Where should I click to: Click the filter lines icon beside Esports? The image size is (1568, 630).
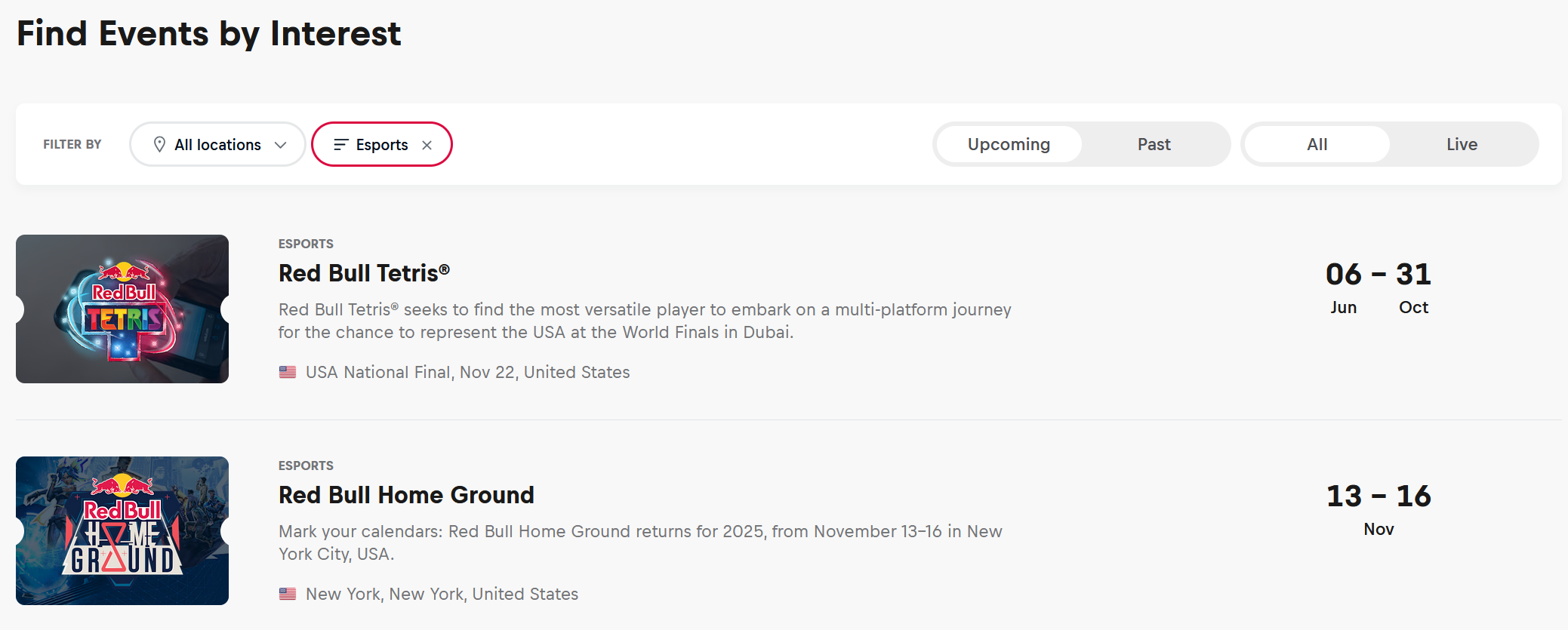click(341, 144)
